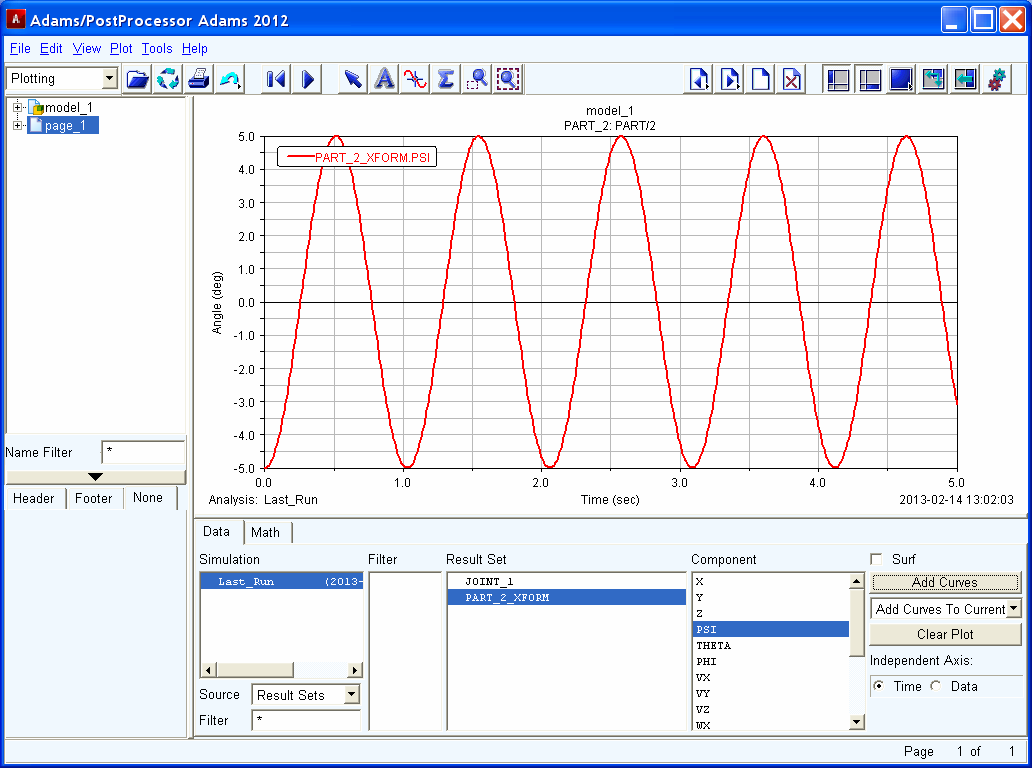Select the model_1 tree item
This screenshot has width=1032, height=768.
tap(68, 107)
